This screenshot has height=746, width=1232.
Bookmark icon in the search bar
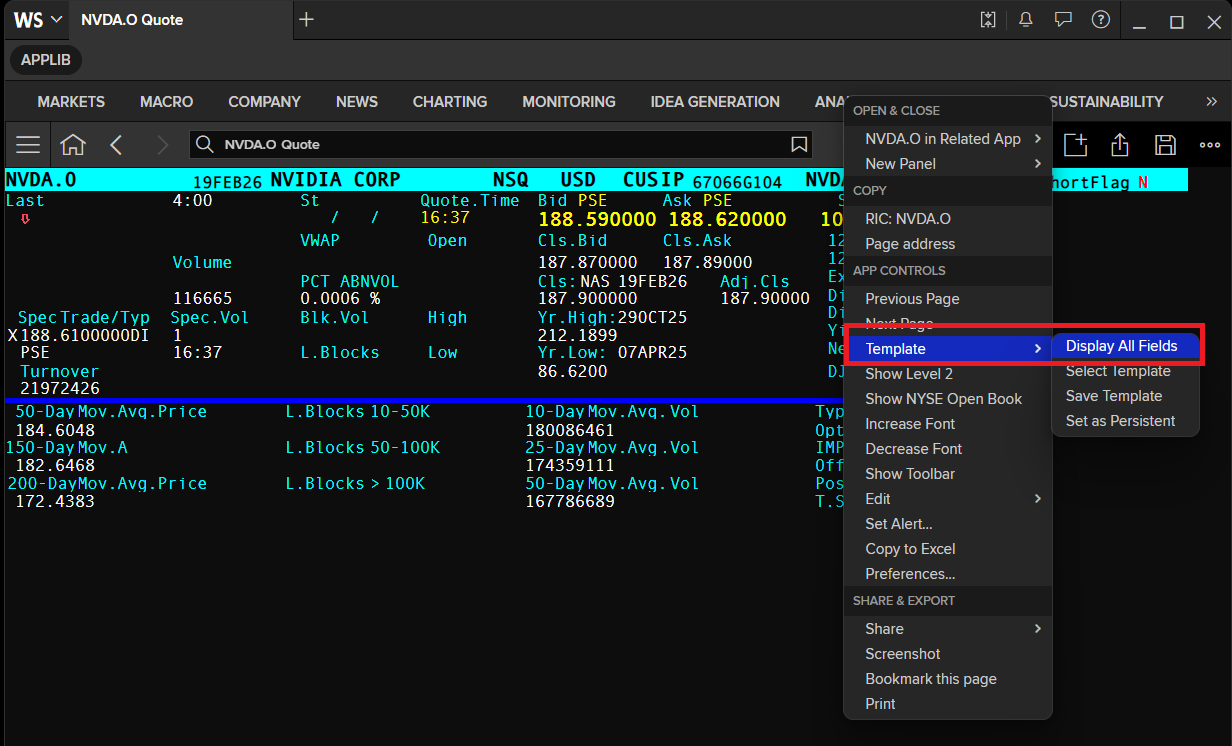point(799,145)
